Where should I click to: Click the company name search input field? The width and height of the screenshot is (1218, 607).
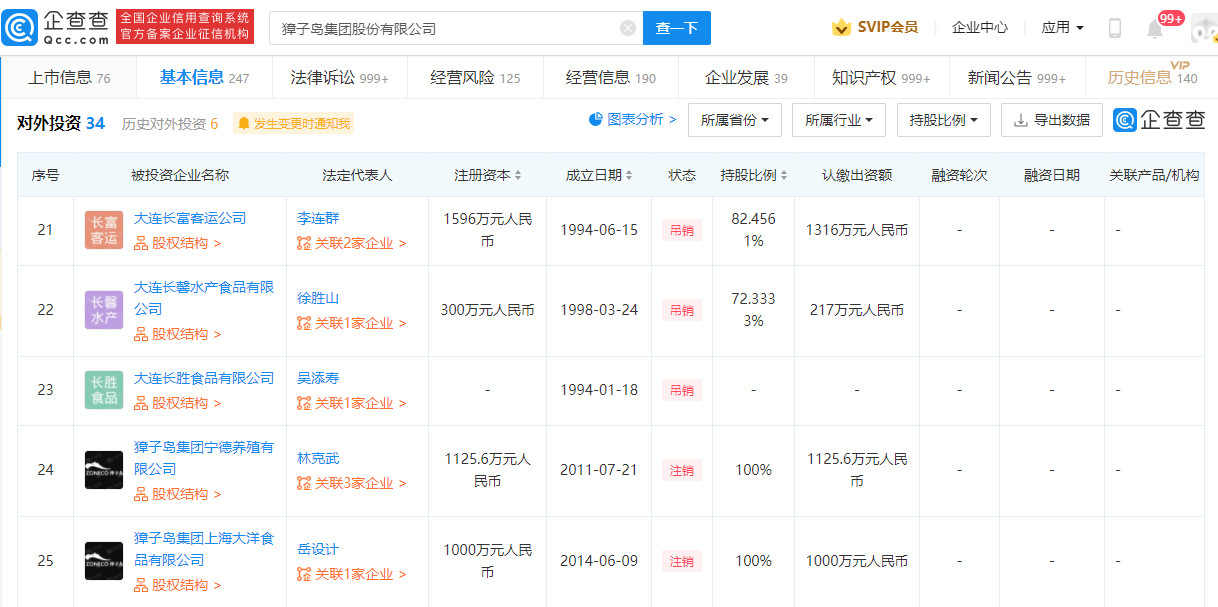pos(445,28)
